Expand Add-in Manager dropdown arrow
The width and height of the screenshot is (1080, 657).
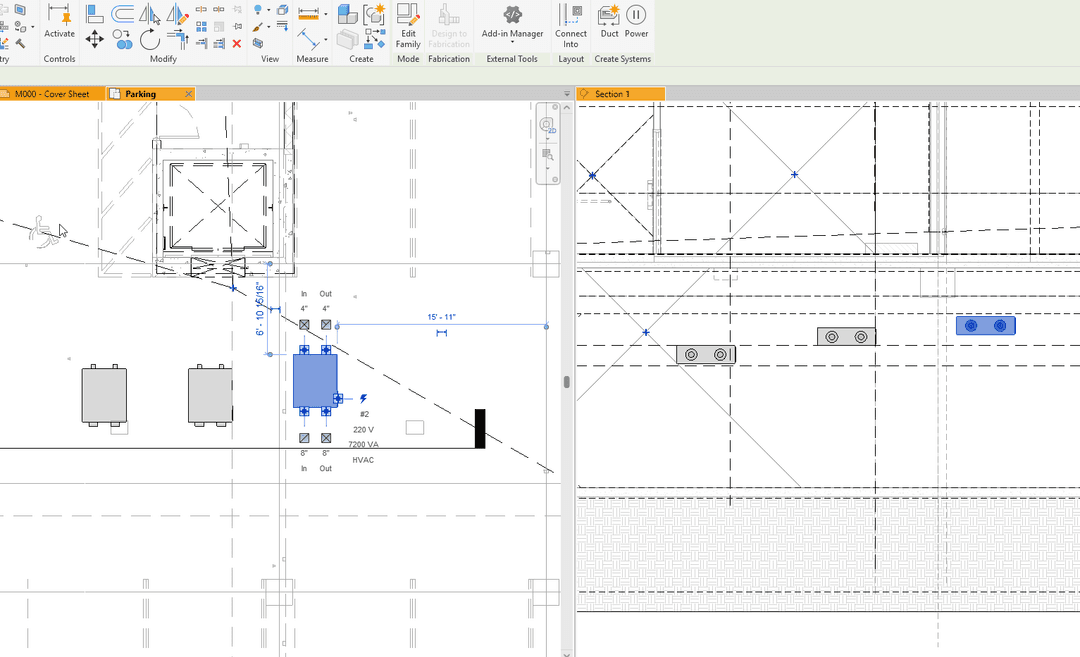[x=512, y=43]
